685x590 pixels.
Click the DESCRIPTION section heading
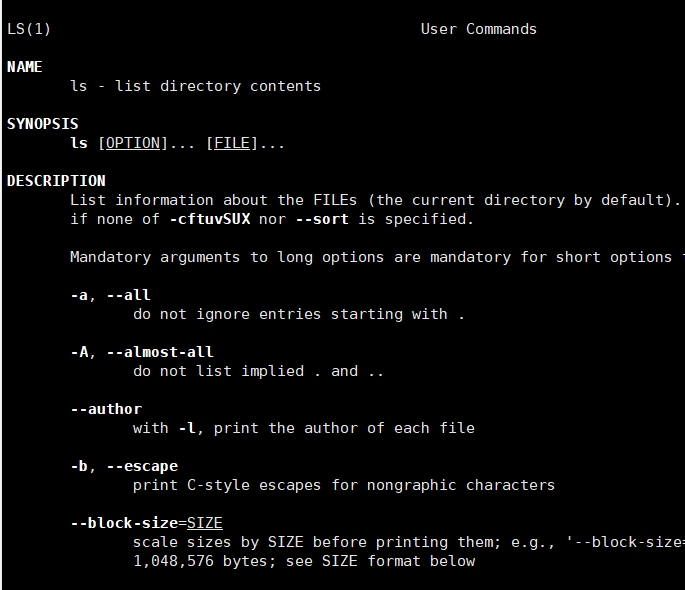point(56,181)
